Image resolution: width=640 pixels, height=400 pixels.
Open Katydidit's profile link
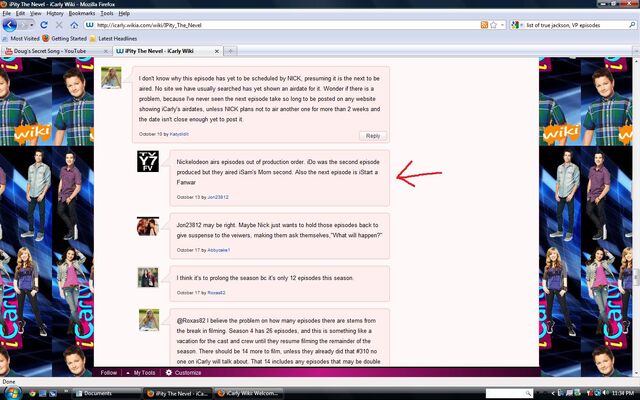pos(179,134)
